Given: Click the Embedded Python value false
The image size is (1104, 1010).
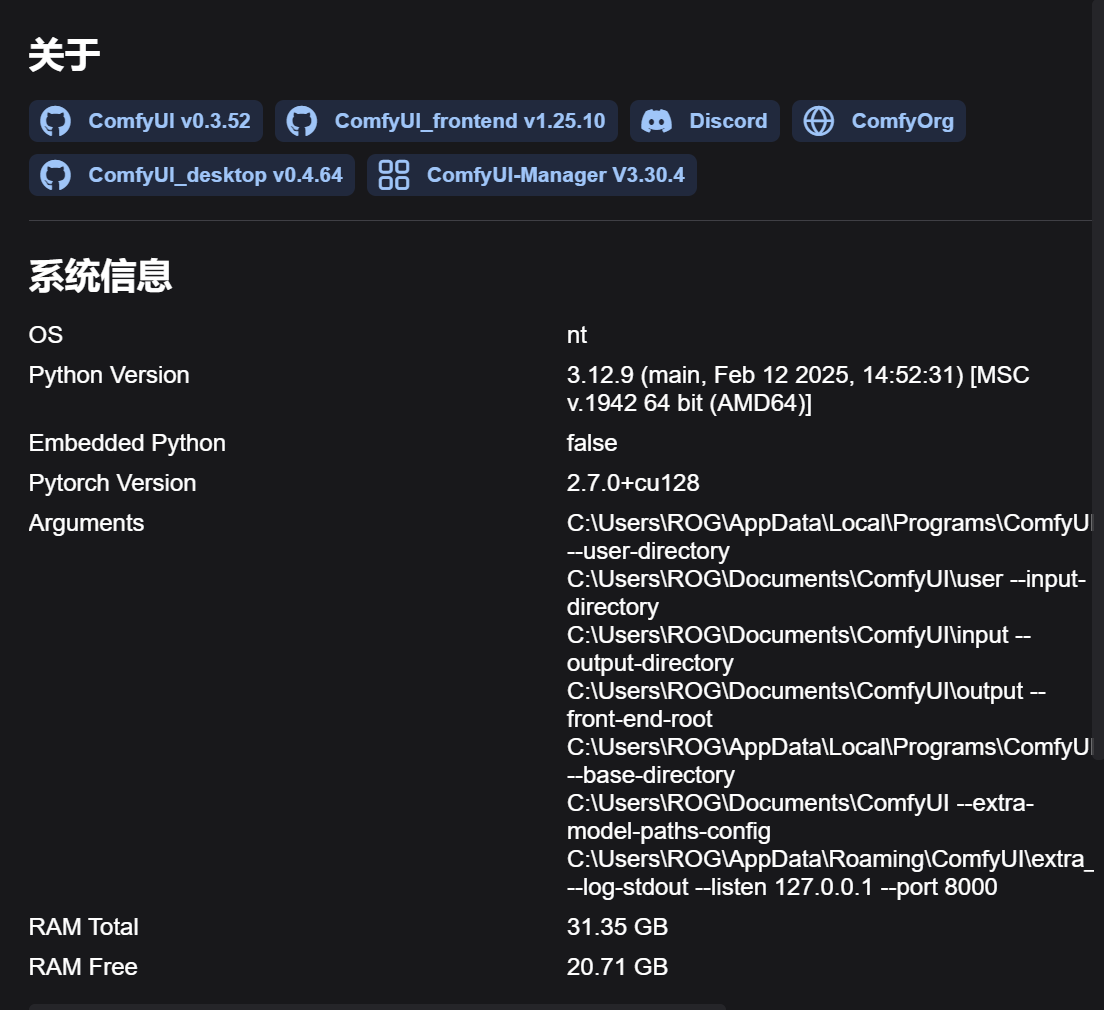Looking at the screenshot, I should tap(592, 443).
